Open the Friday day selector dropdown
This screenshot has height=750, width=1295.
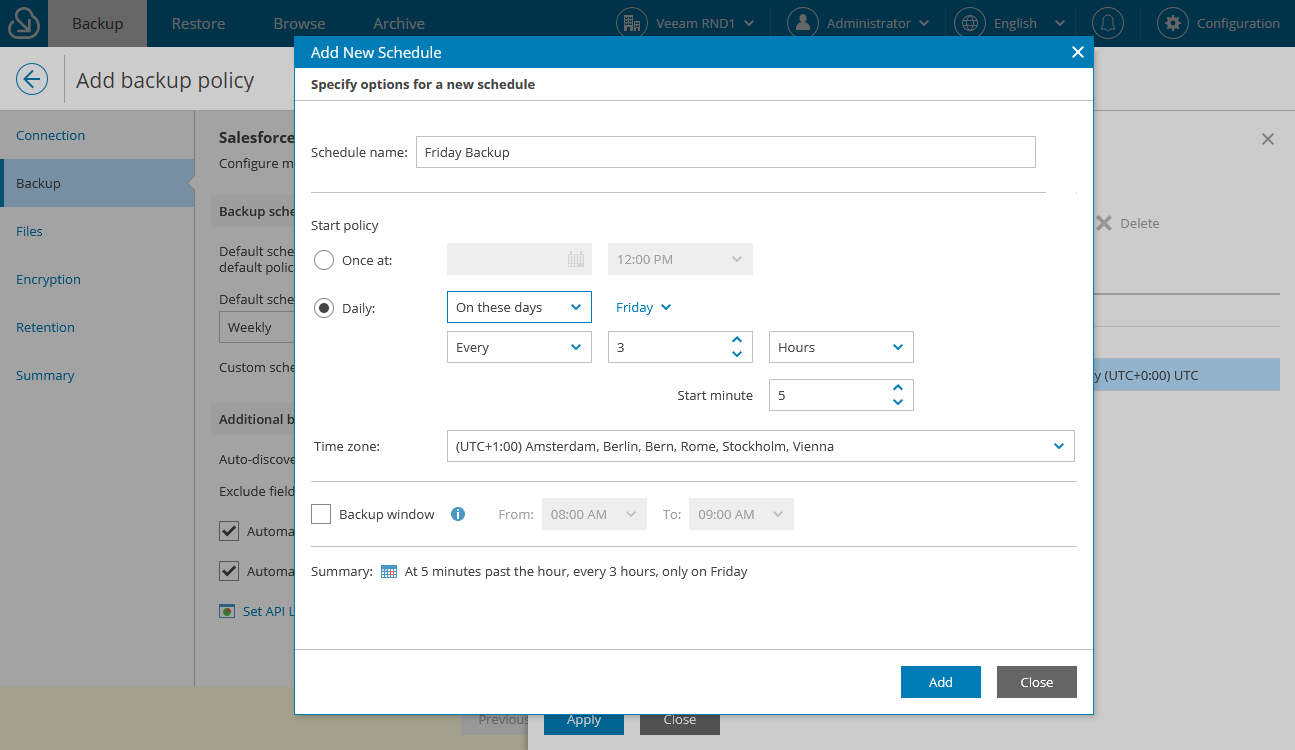(x=642, y=307)
